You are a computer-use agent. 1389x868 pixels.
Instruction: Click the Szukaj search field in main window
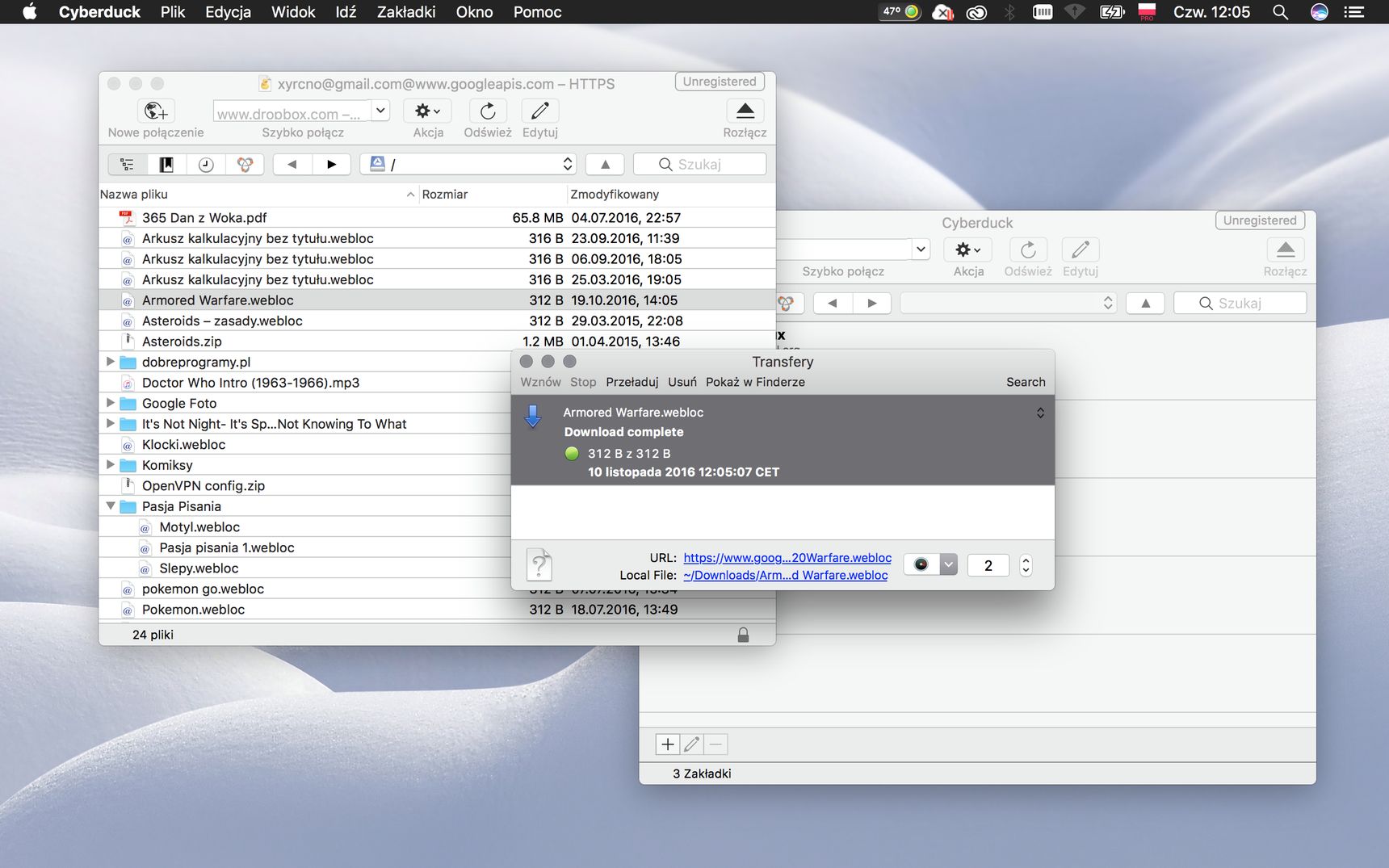point(700,165)
